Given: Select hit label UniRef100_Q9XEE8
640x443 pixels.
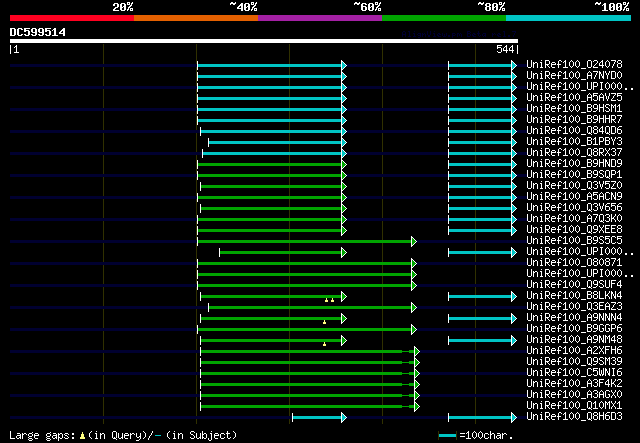Looking at the screenshot, I should coord(574,229).
